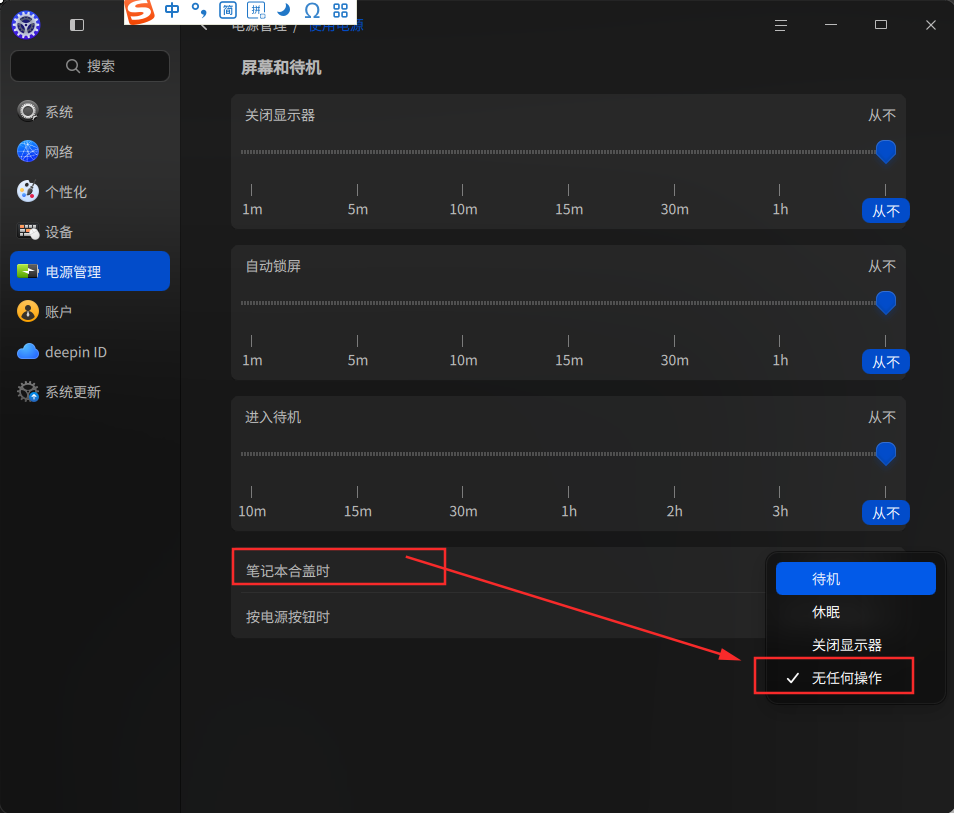Toggle the punctuation mode icon in the input bar

[x=199, y=10]
